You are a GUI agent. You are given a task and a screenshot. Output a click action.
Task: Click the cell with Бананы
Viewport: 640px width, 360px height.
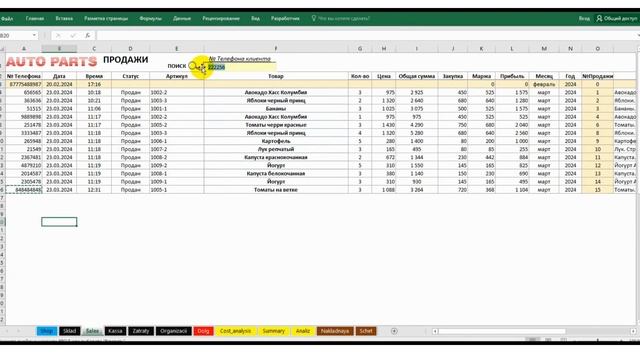point(276,109)
